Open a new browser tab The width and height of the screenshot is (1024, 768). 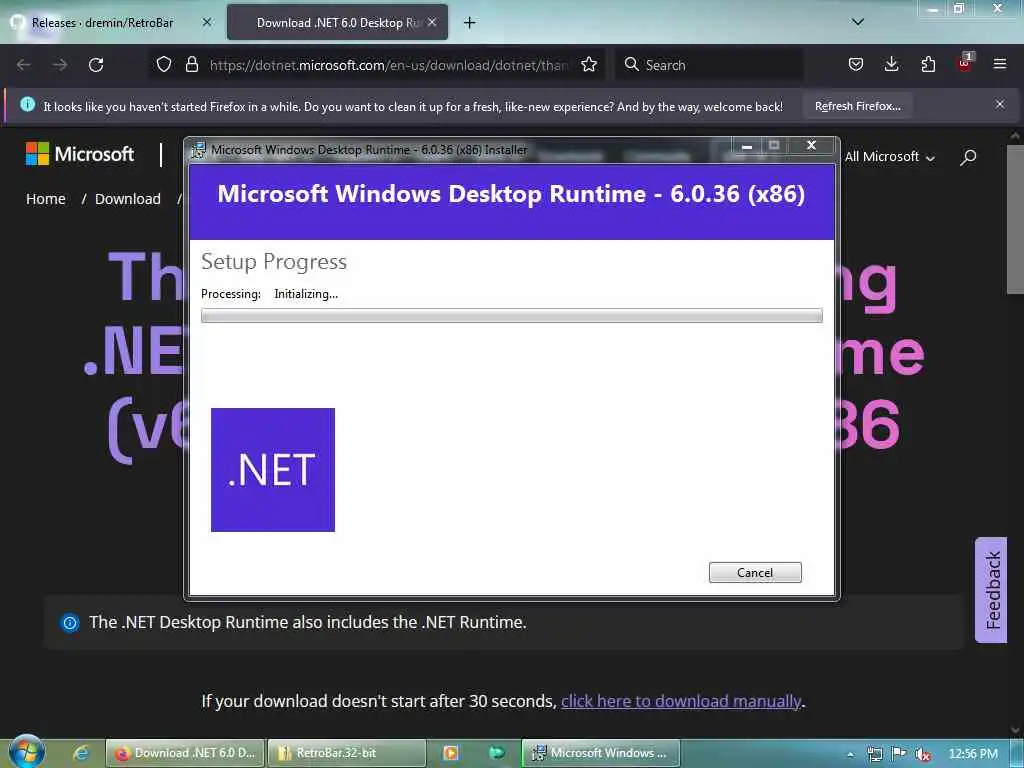point(470,23)
